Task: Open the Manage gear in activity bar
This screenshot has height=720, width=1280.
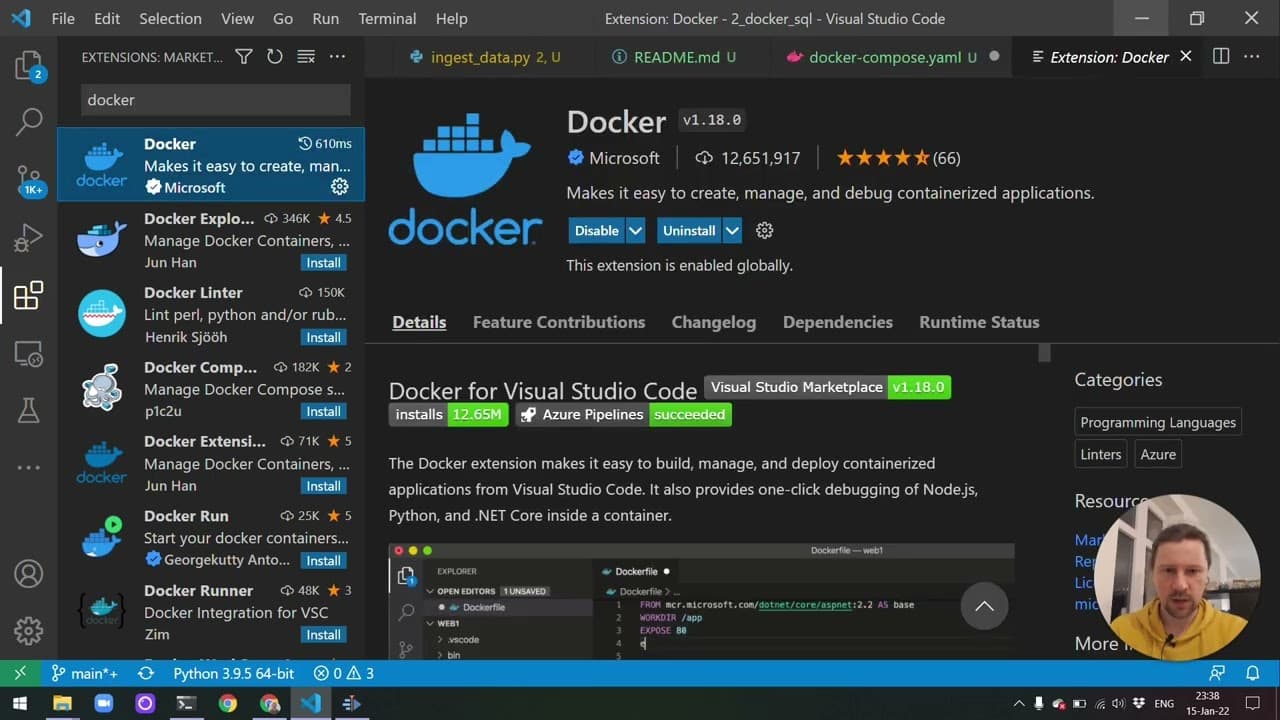Action: (x=28, y=631)
